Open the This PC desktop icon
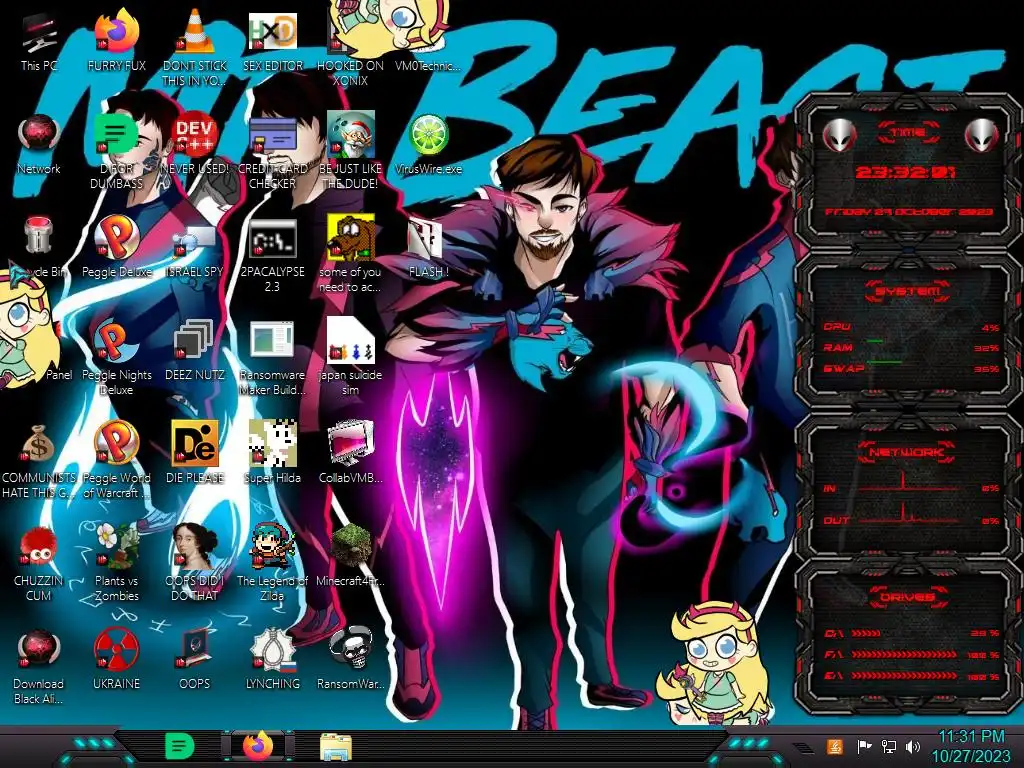 point(39,36)
